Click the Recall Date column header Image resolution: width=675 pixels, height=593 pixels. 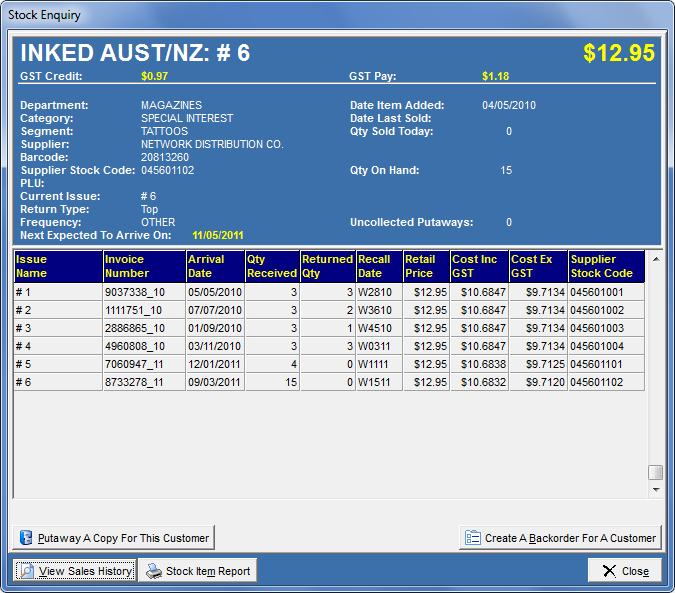378,266
